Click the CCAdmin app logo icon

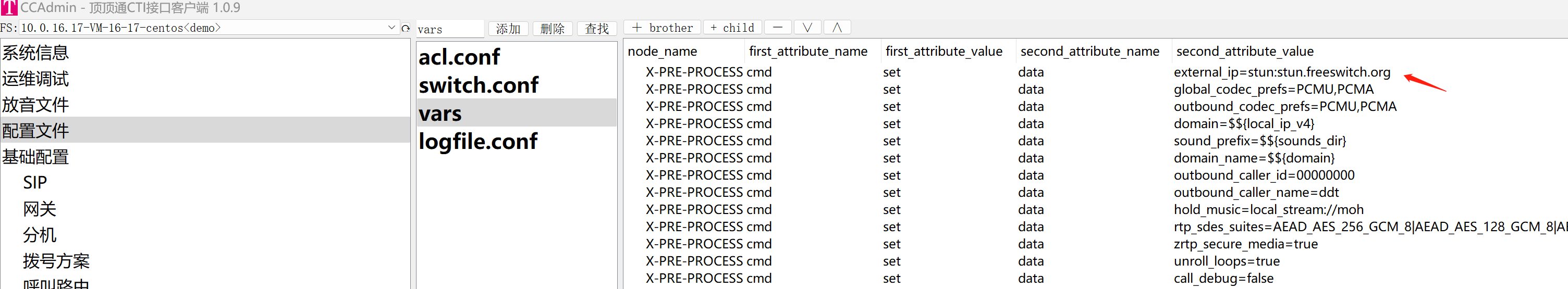click(x=8, y=7)
